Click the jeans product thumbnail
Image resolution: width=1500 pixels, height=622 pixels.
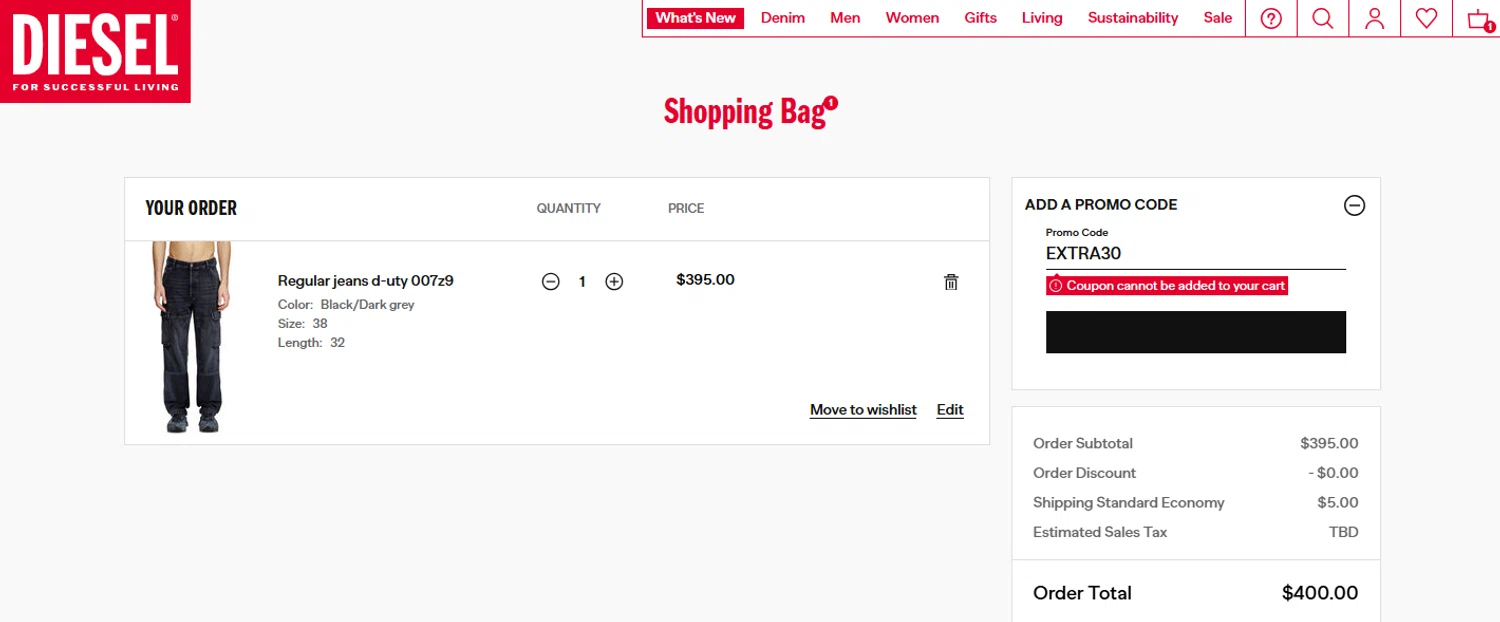click(x=192, y=337)
